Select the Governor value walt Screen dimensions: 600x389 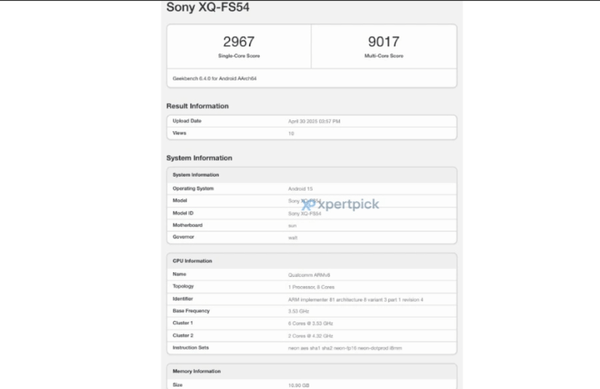pos(293,238)
